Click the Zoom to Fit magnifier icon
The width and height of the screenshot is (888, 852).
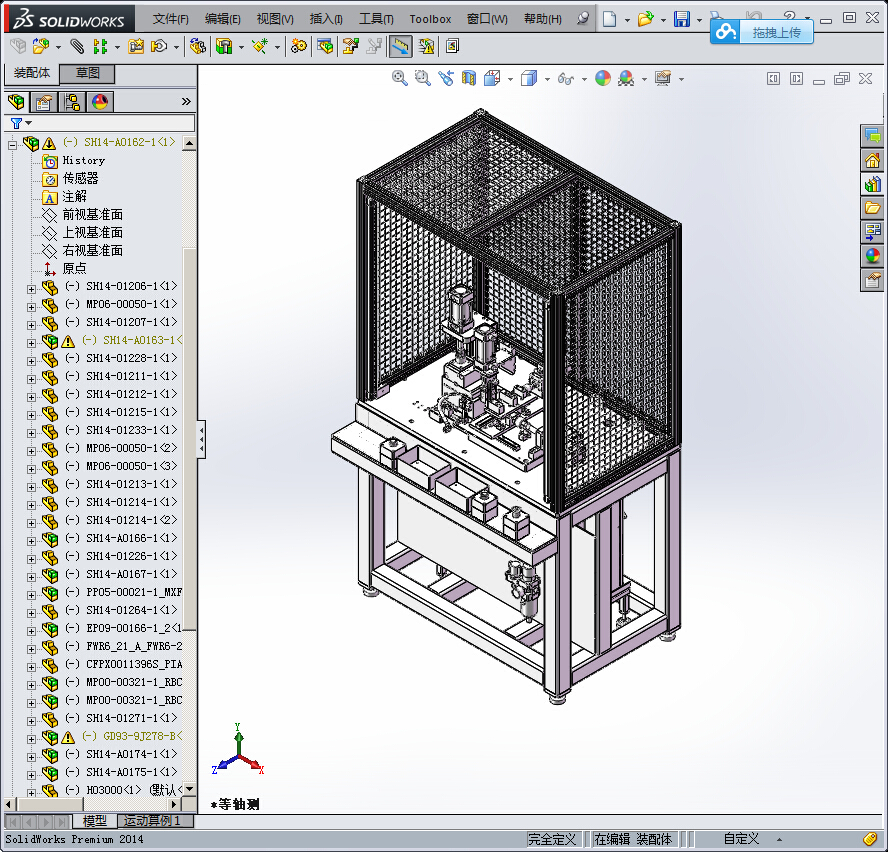399,78
